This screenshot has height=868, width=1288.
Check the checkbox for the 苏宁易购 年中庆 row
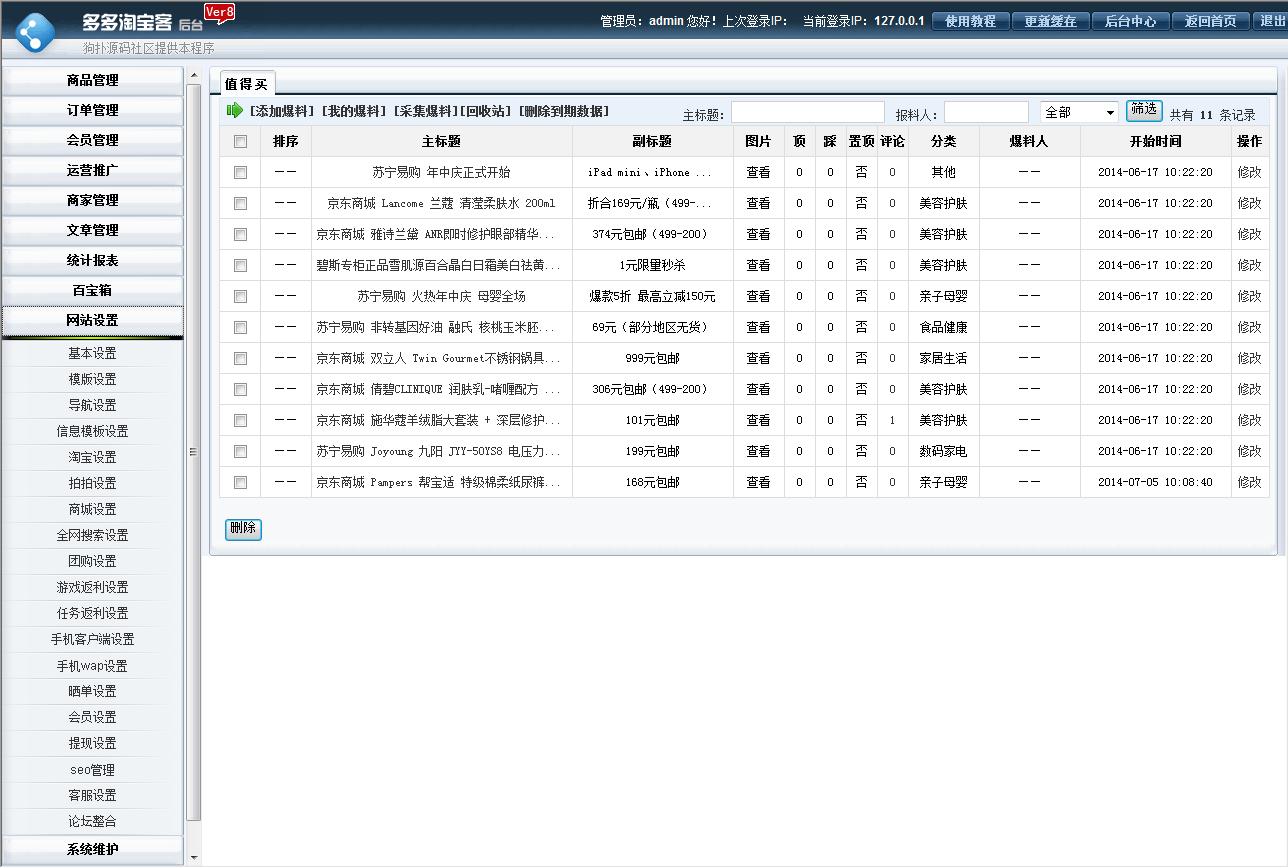coord(239,172)
